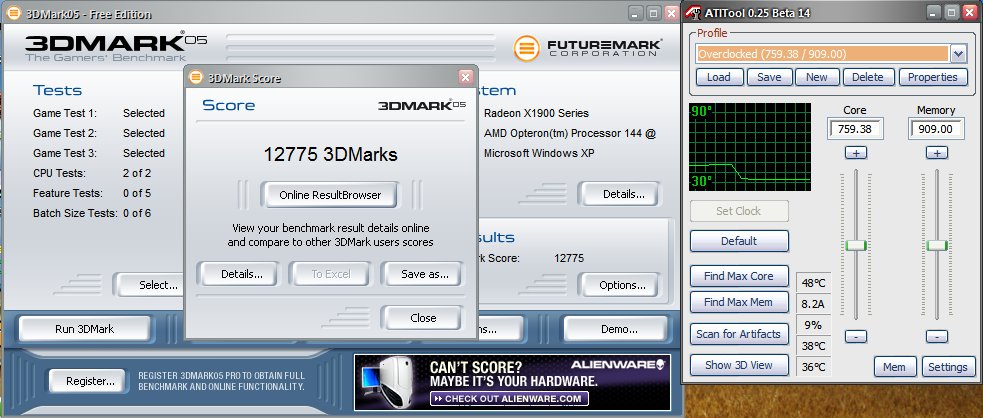
Task: Minimize the 3DMark05 window
Action: [x=636, y=13]
